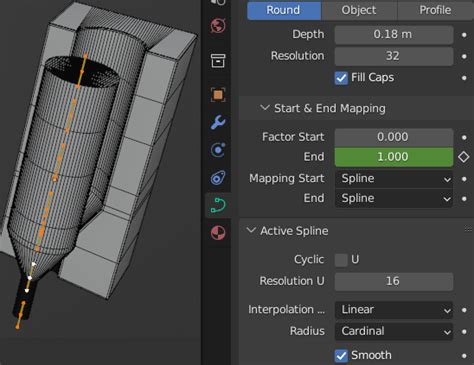Select the Round bevel mode tab
This screenshot has height=365, width=474.
coord(284,10)
